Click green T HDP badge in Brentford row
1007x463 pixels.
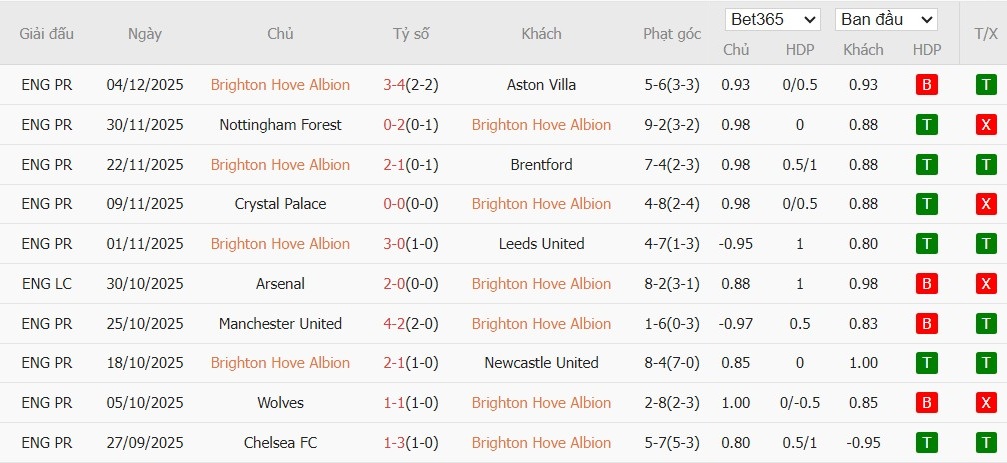[926, 164]
